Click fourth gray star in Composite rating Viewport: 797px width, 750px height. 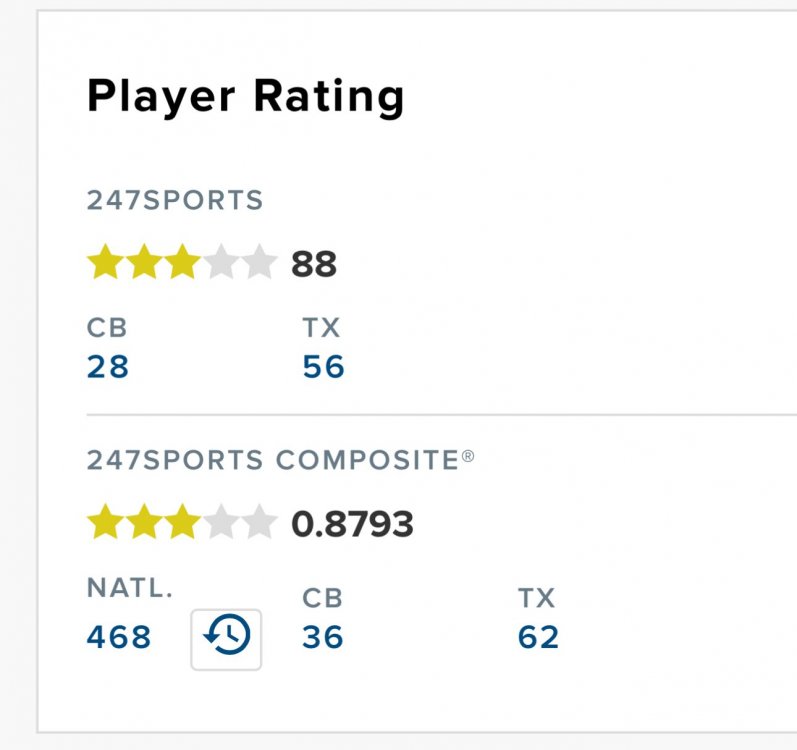(x=221, y=523)
